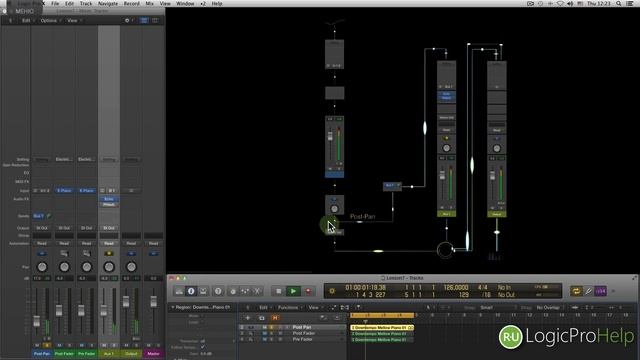640x360 pixels.
Task: Click the Bus 1 send slot on Post Pan
Action: (x=38, y=216)
